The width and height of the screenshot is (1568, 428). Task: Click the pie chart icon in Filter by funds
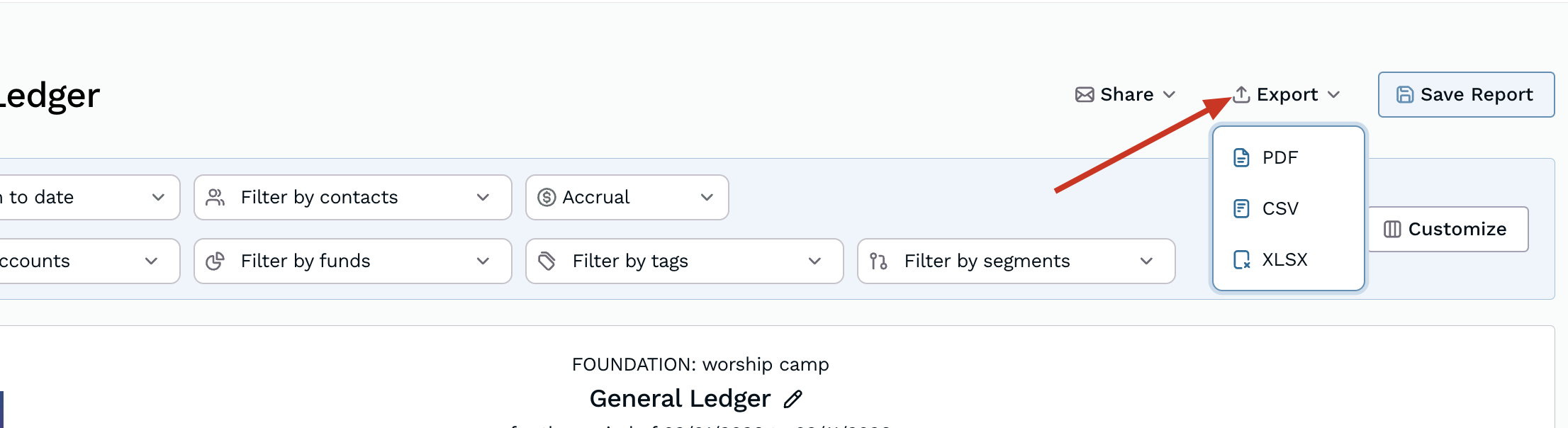pos(215,261)
